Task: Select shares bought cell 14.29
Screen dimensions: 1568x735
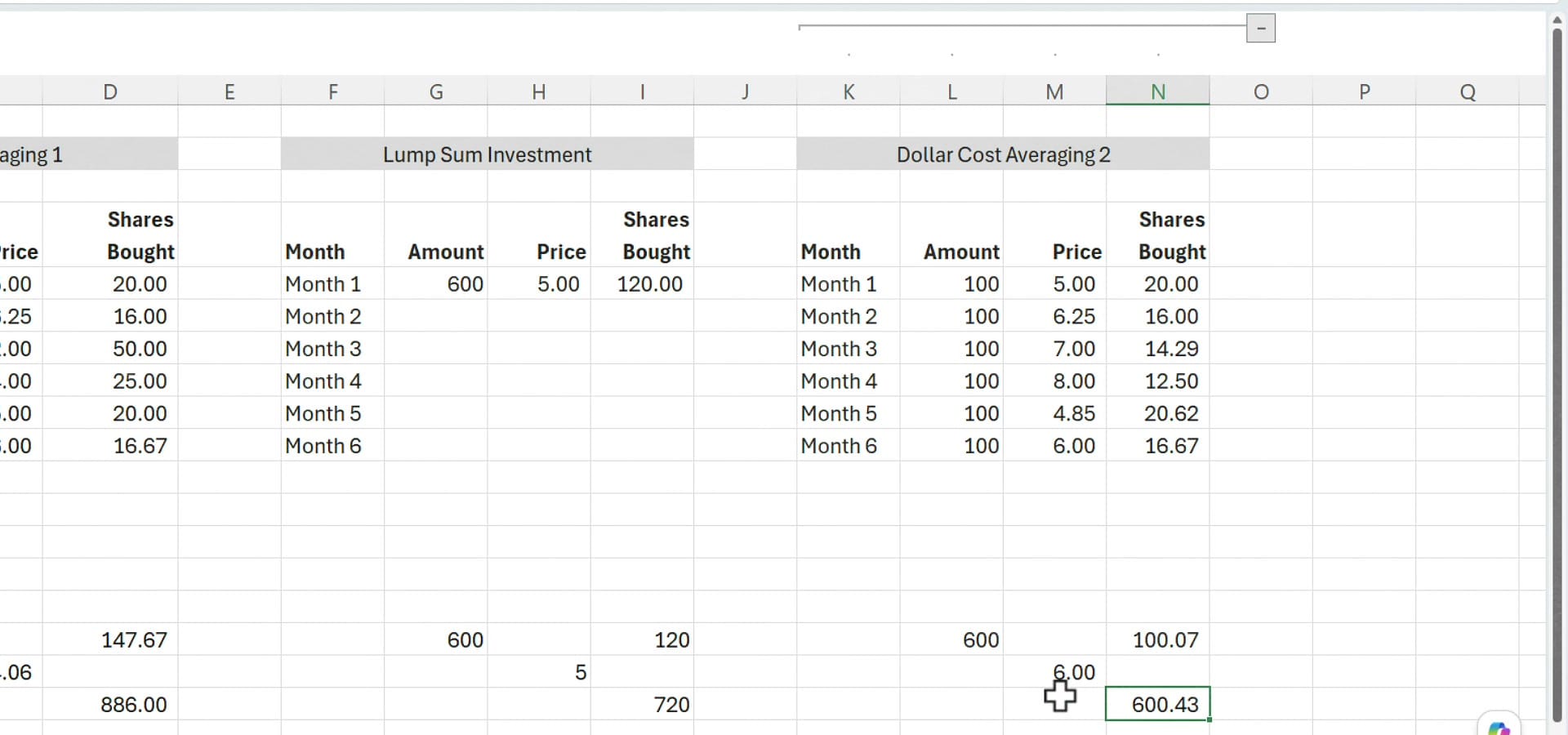Action: [x=1158, y=349]
